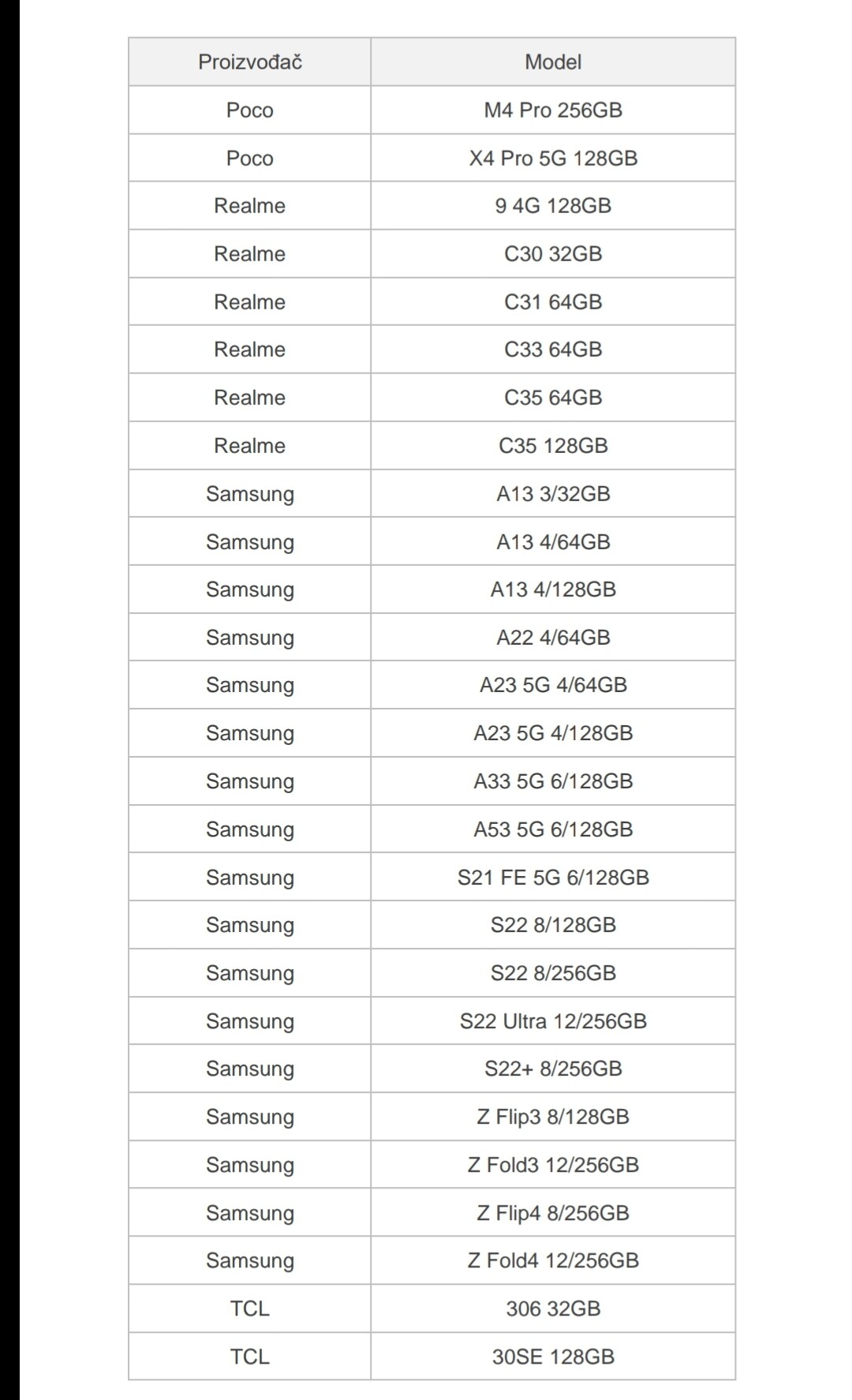Select the Z Flip4 8/256GB cell

(553, 1213)
